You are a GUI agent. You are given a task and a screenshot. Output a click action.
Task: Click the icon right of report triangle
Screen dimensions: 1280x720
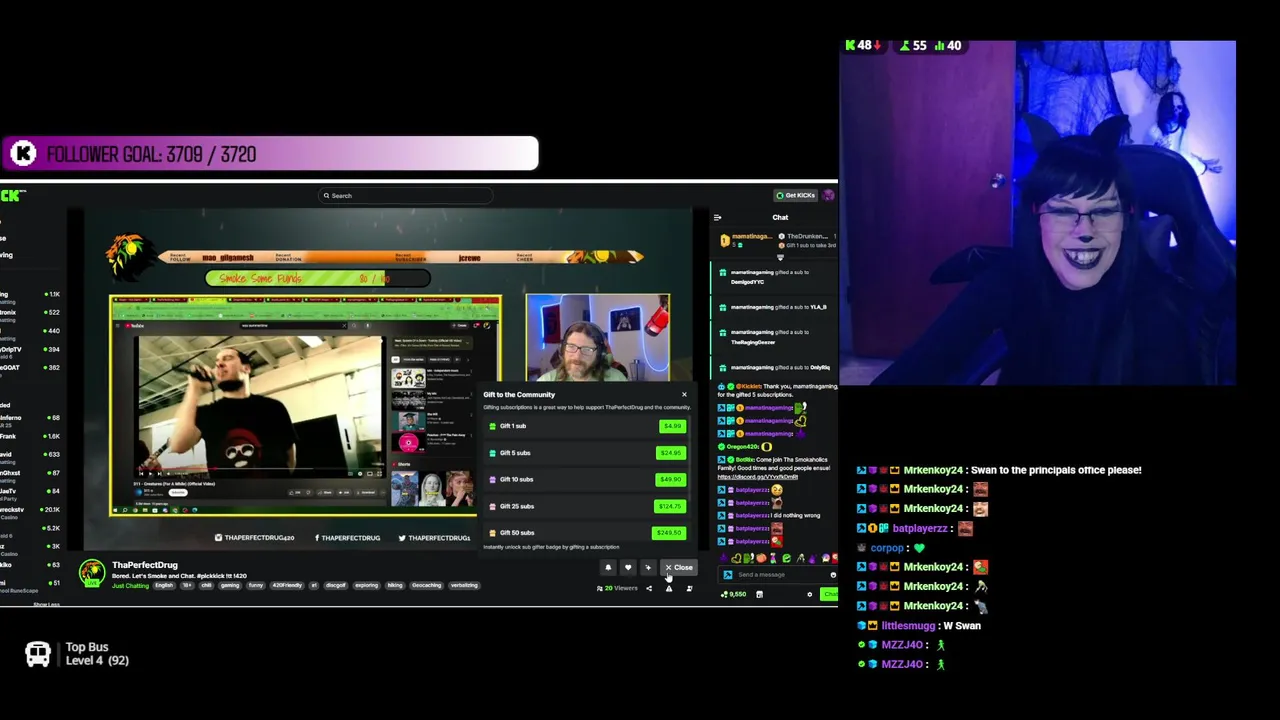point(689,588)
